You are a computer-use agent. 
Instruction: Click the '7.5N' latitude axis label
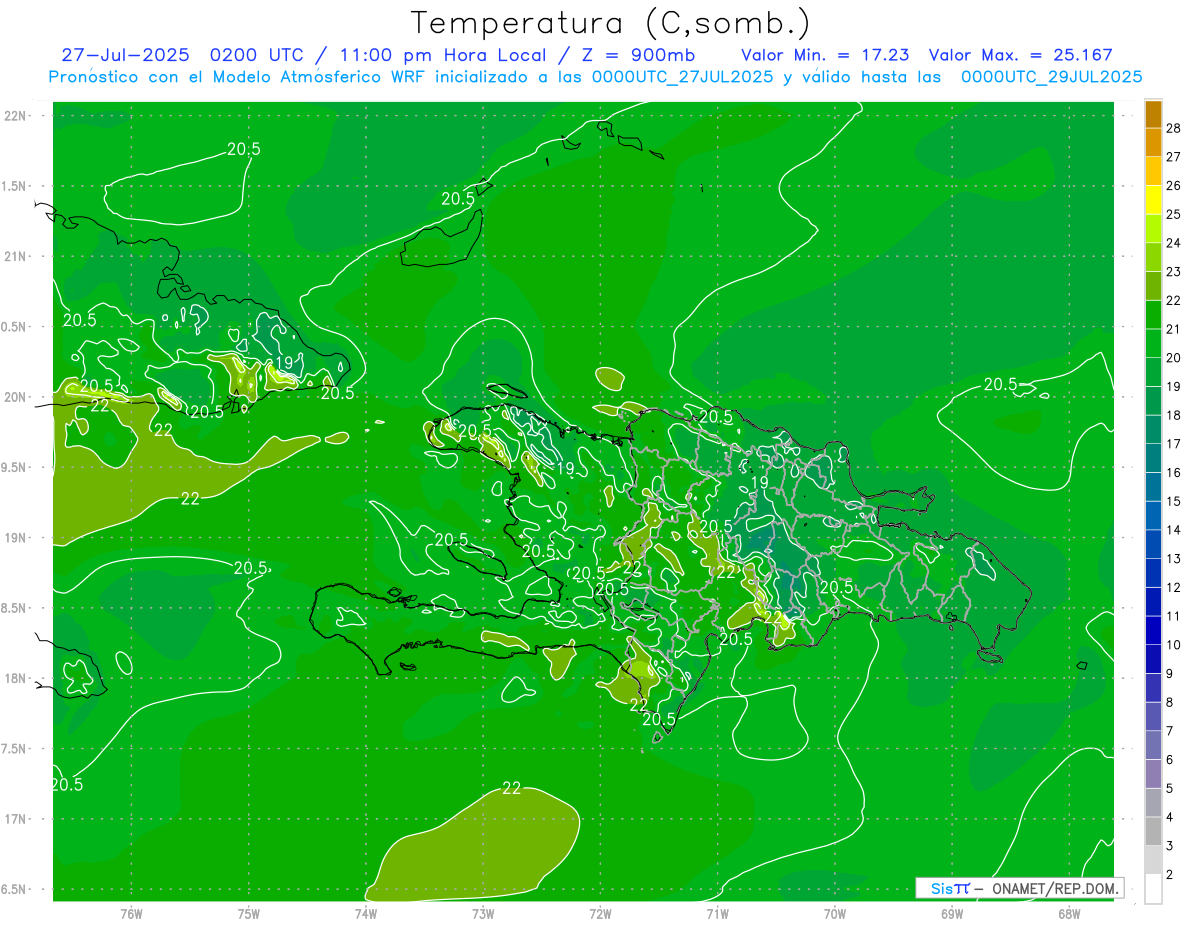(x=14, y=749)
